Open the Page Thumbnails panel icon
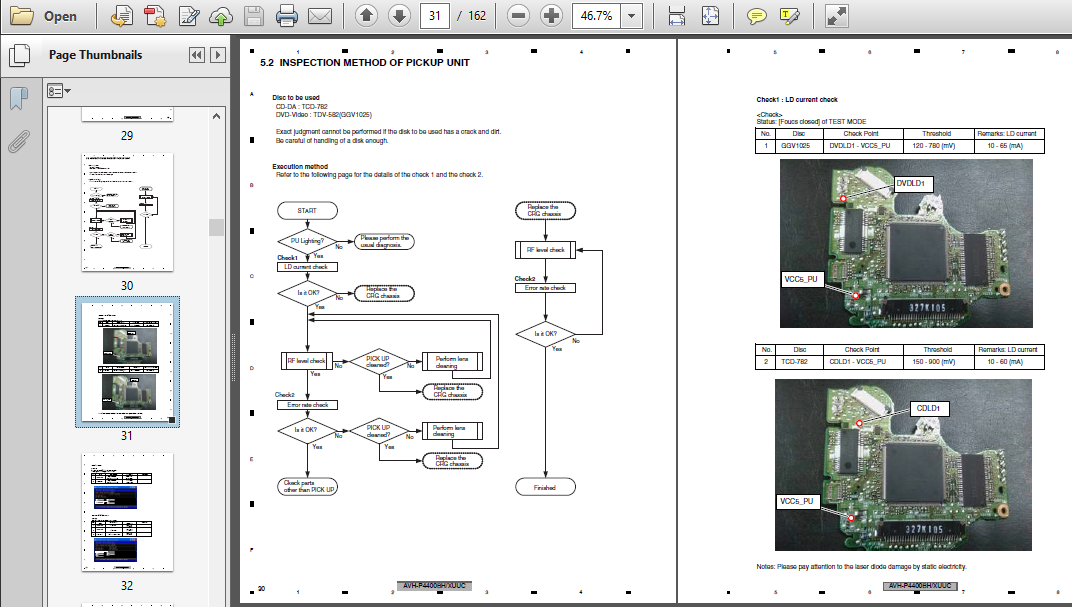This screenshot has width=1072, height=607. click(19, 55)
